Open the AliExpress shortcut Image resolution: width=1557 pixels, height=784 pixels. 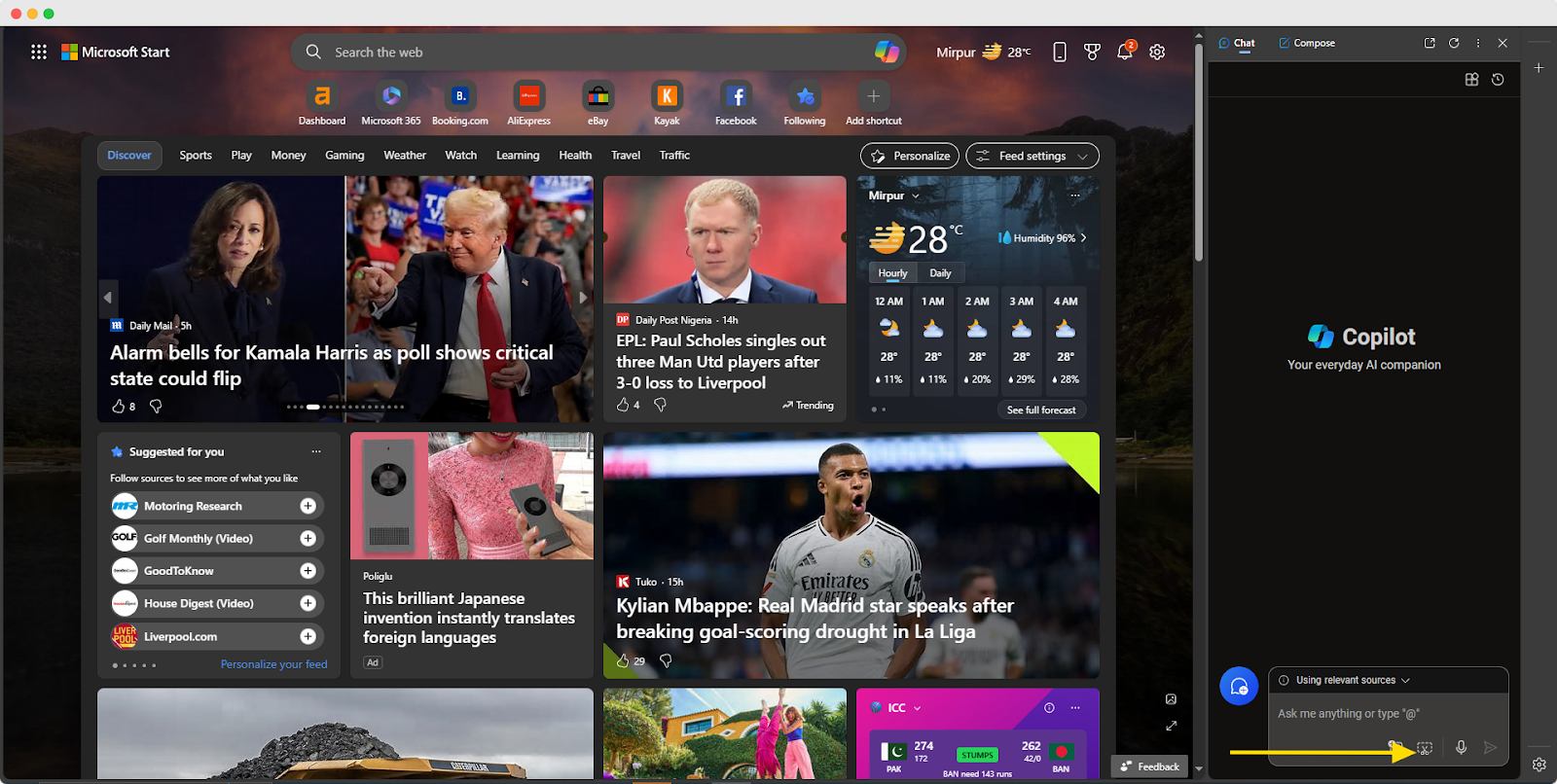(x=528, y=103)
